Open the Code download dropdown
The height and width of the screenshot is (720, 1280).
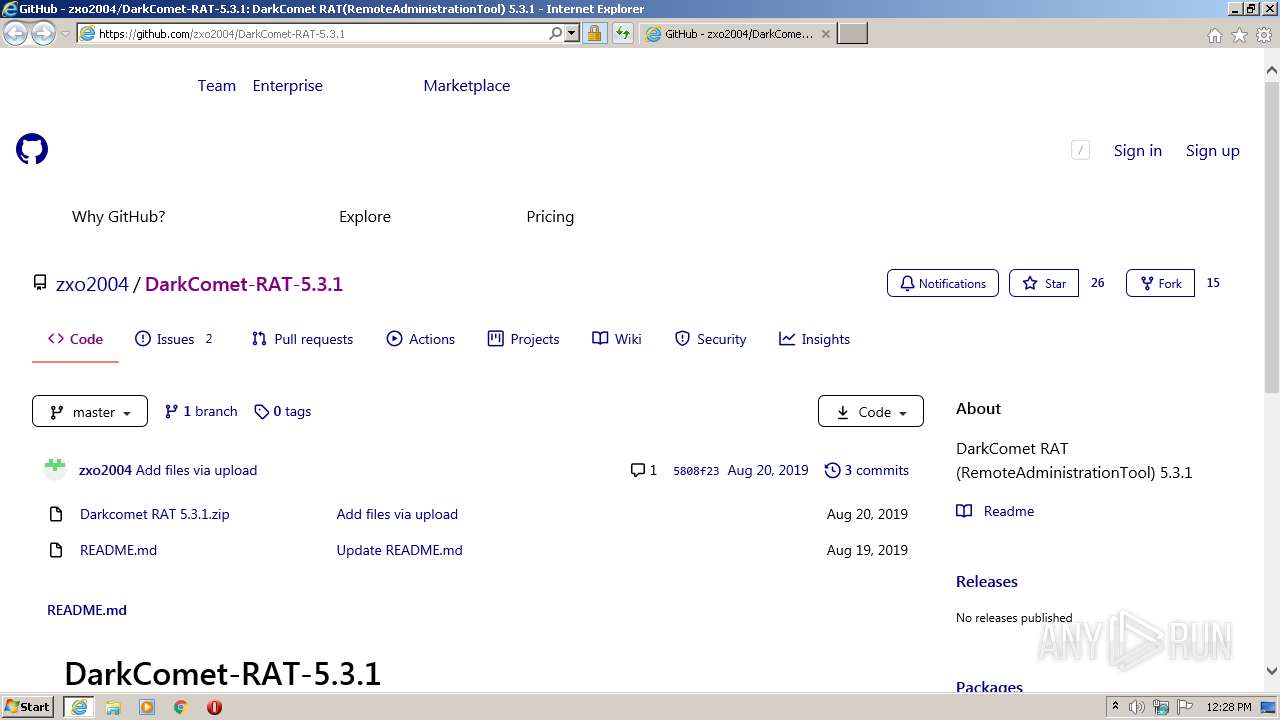click(x=871, y=411)
